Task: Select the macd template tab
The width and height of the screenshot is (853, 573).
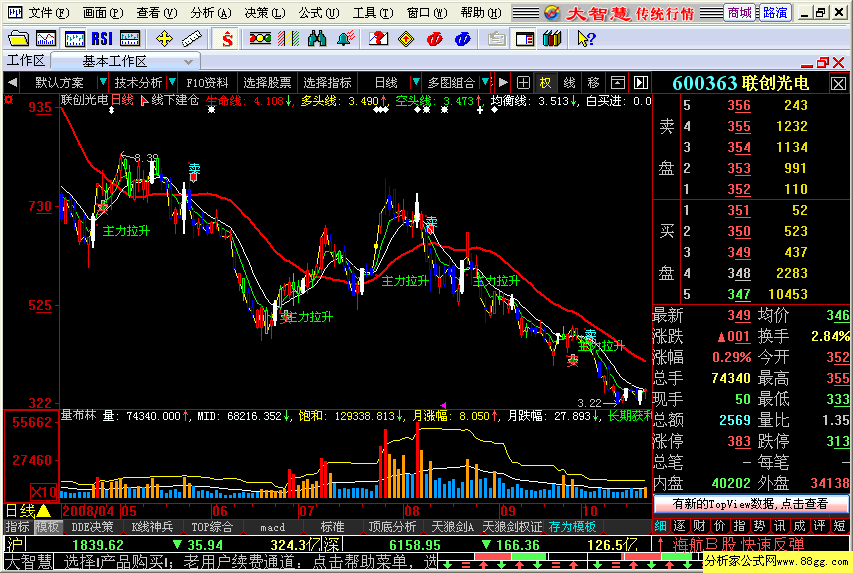Action: click(272, 527)
